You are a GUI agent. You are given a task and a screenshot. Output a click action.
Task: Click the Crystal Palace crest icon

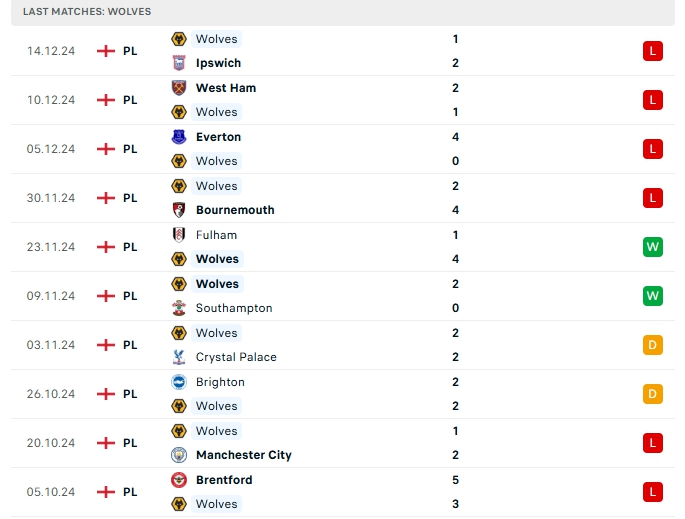(x=179, y=357)
